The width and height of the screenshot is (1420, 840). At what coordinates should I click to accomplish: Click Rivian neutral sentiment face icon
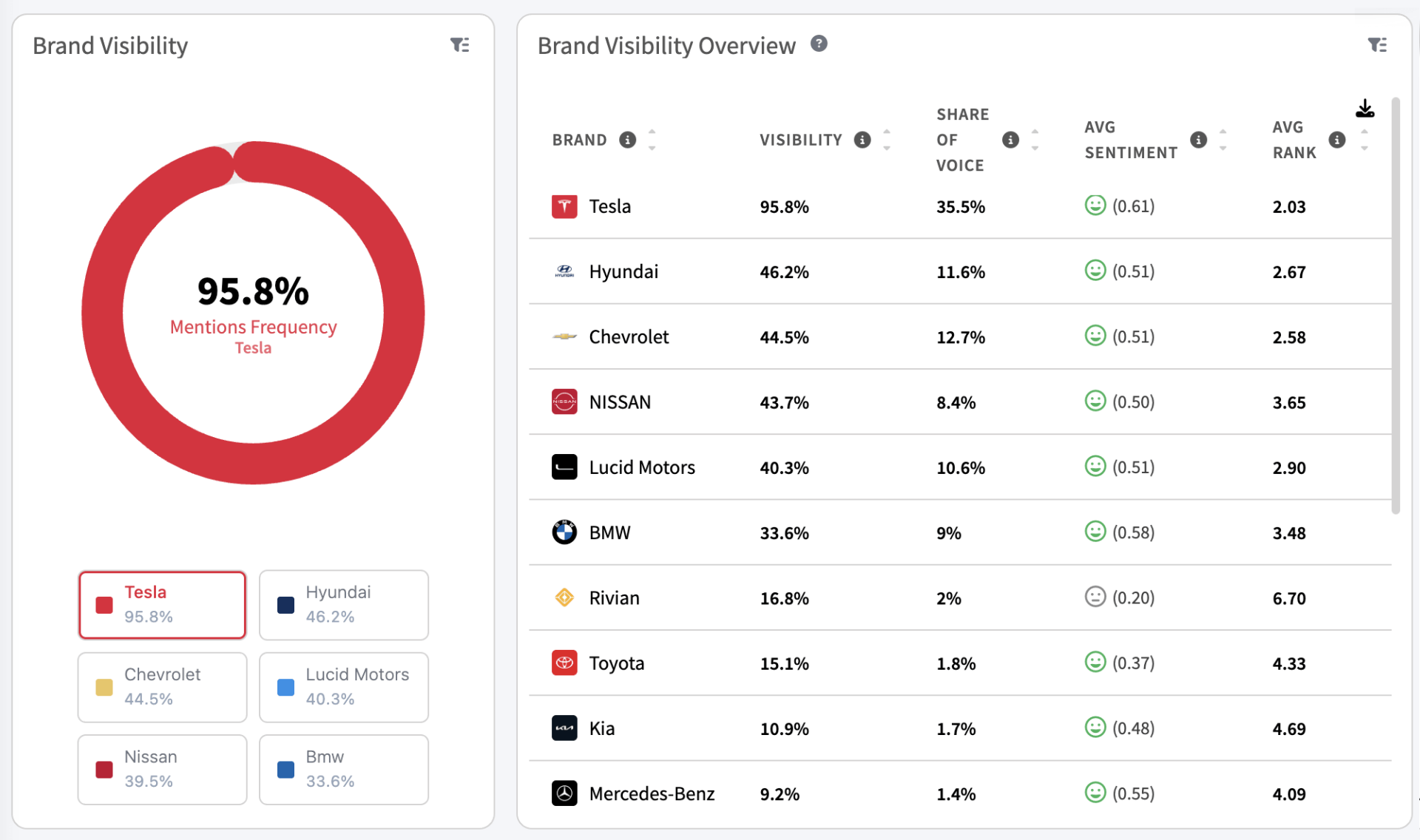click(x=1095, y=597)
